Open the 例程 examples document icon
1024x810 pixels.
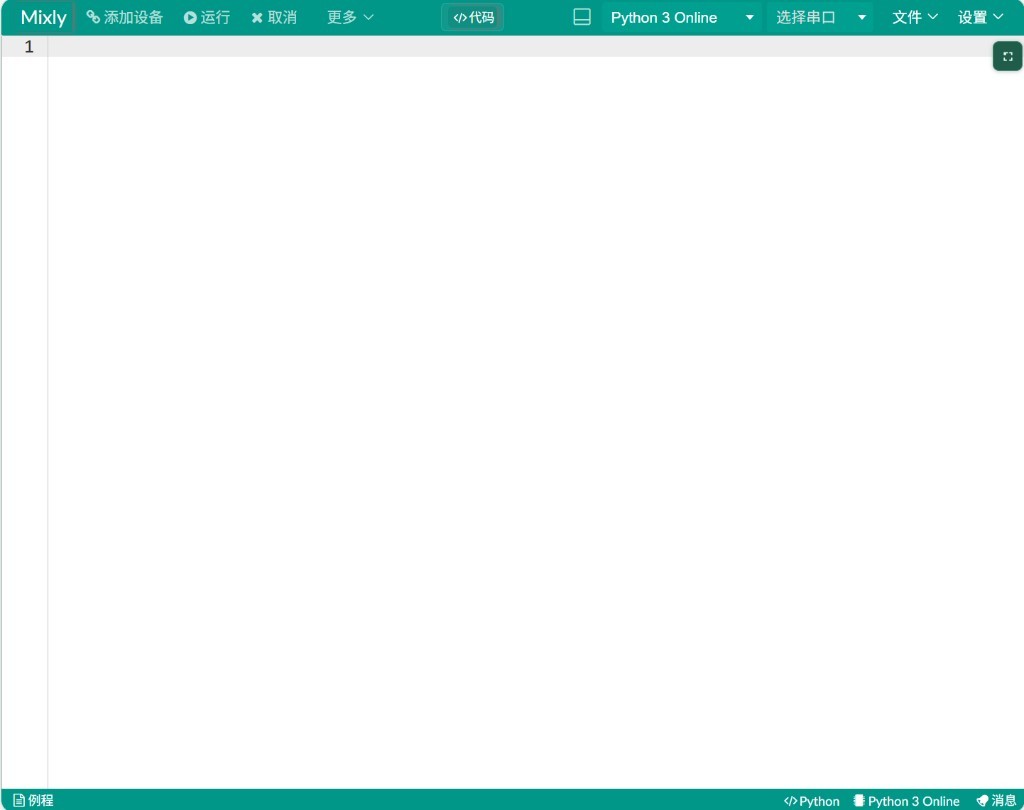(19, 800)
